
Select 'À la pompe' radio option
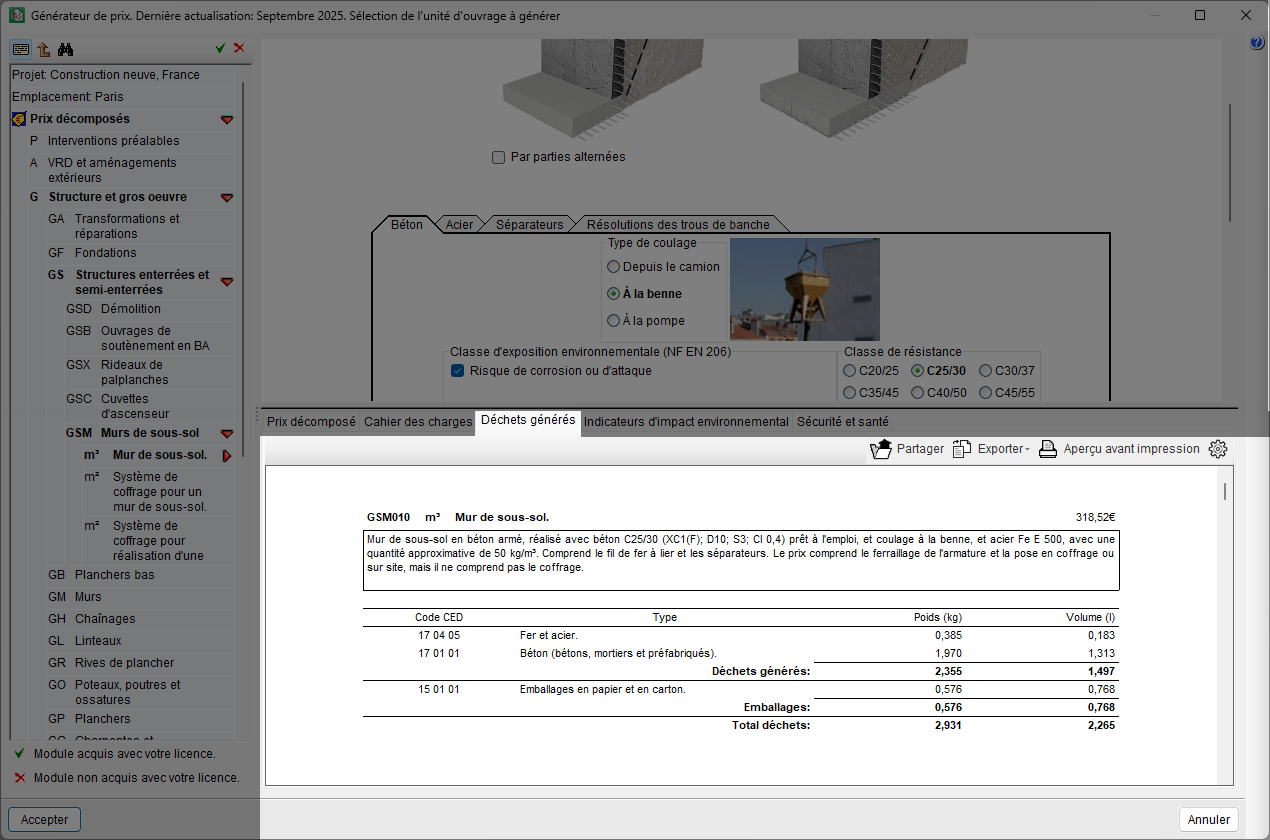(613, 321)
